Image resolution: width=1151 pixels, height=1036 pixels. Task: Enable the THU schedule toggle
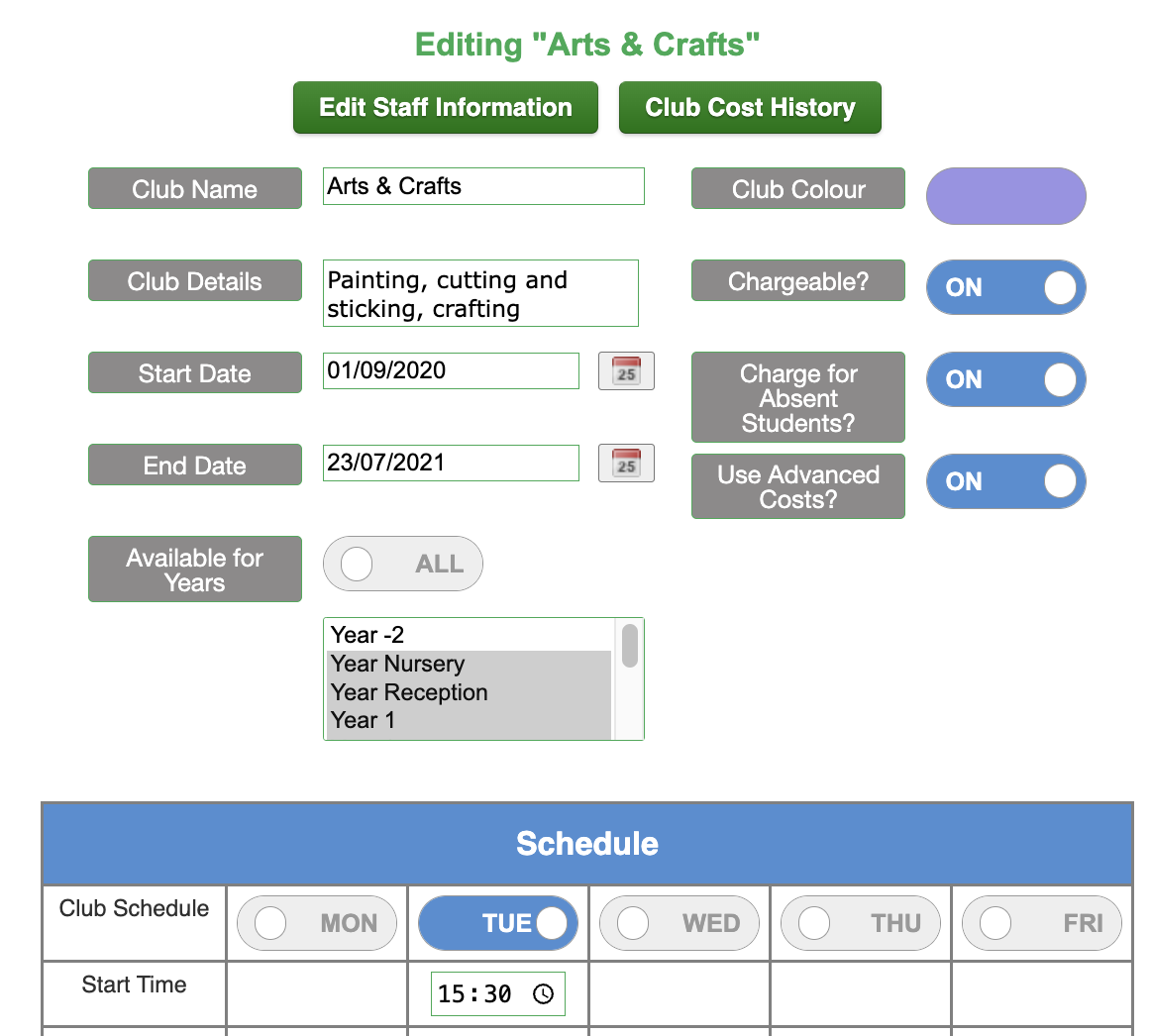click(861, 923)
